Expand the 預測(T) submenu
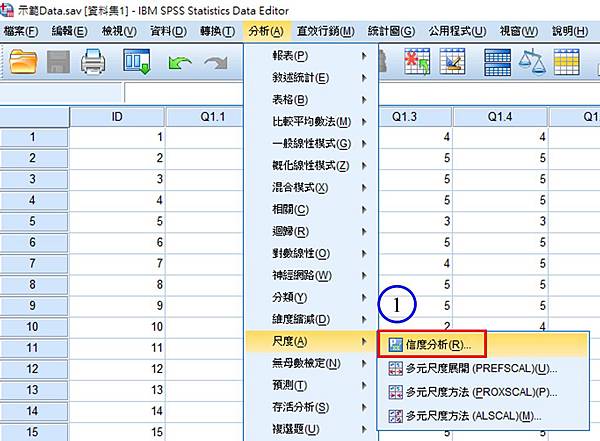600x441 pixels. click(311, 385)
